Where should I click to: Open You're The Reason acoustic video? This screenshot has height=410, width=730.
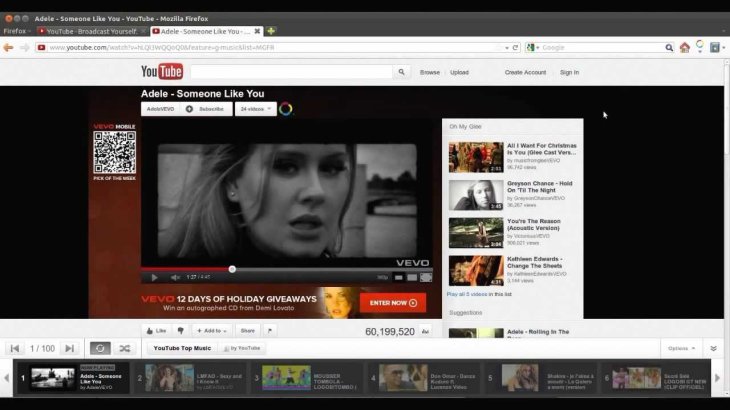tap(513, 233)
